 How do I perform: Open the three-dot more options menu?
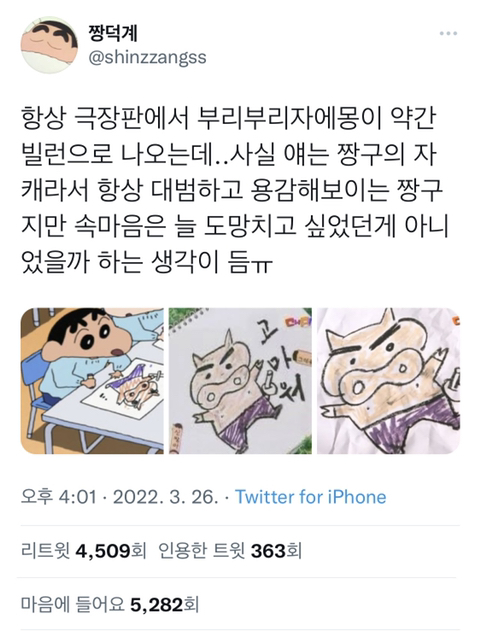coord(448,34)
